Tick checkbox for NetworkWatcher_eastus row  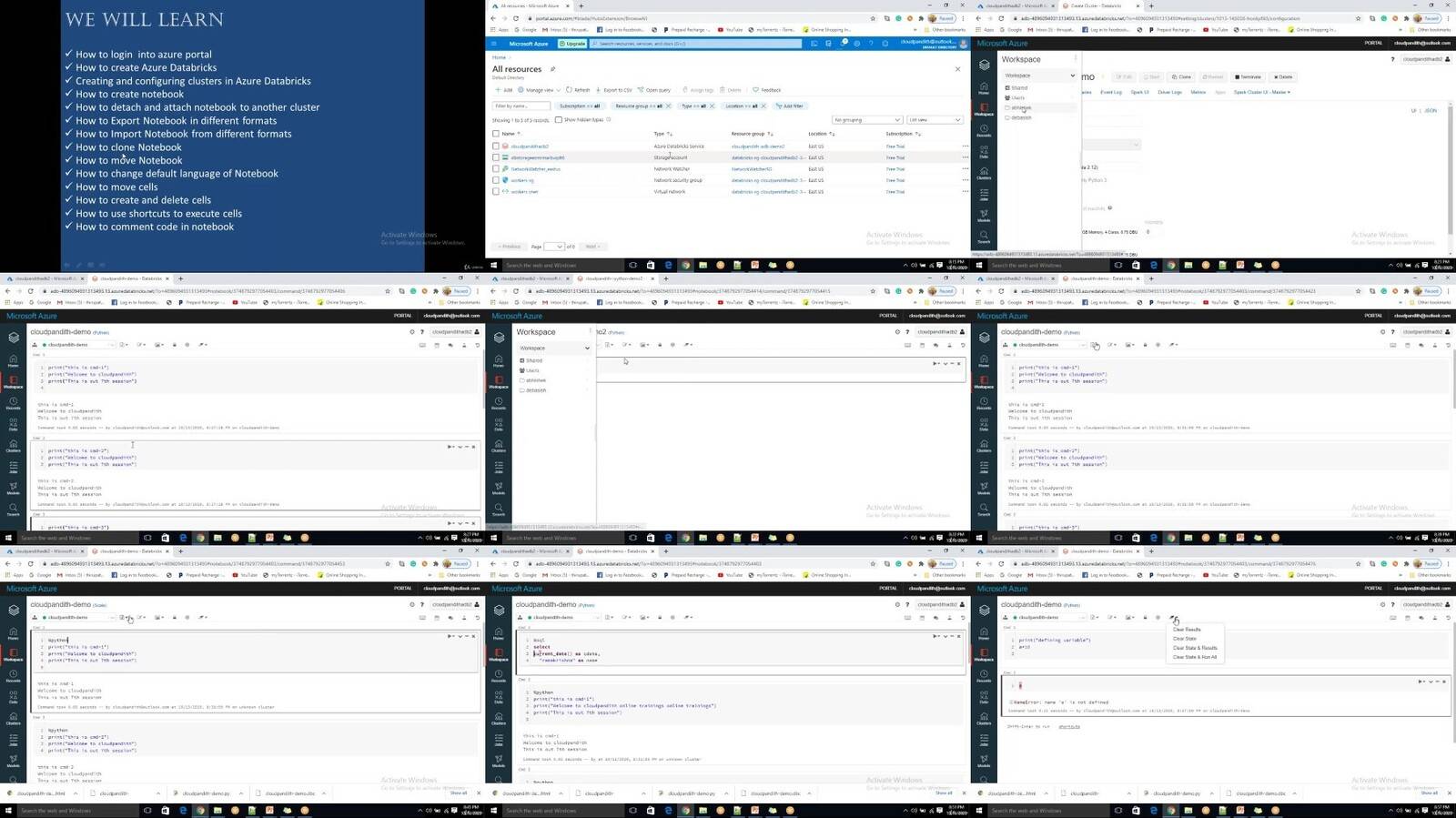click(x=496, y=168)
